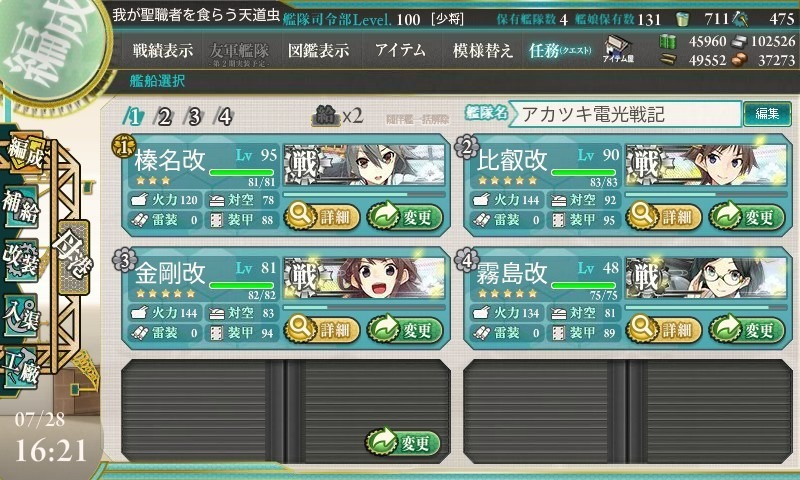Open the 戦績表示 menu item
The image size is (800, 480).
(163, 50)
